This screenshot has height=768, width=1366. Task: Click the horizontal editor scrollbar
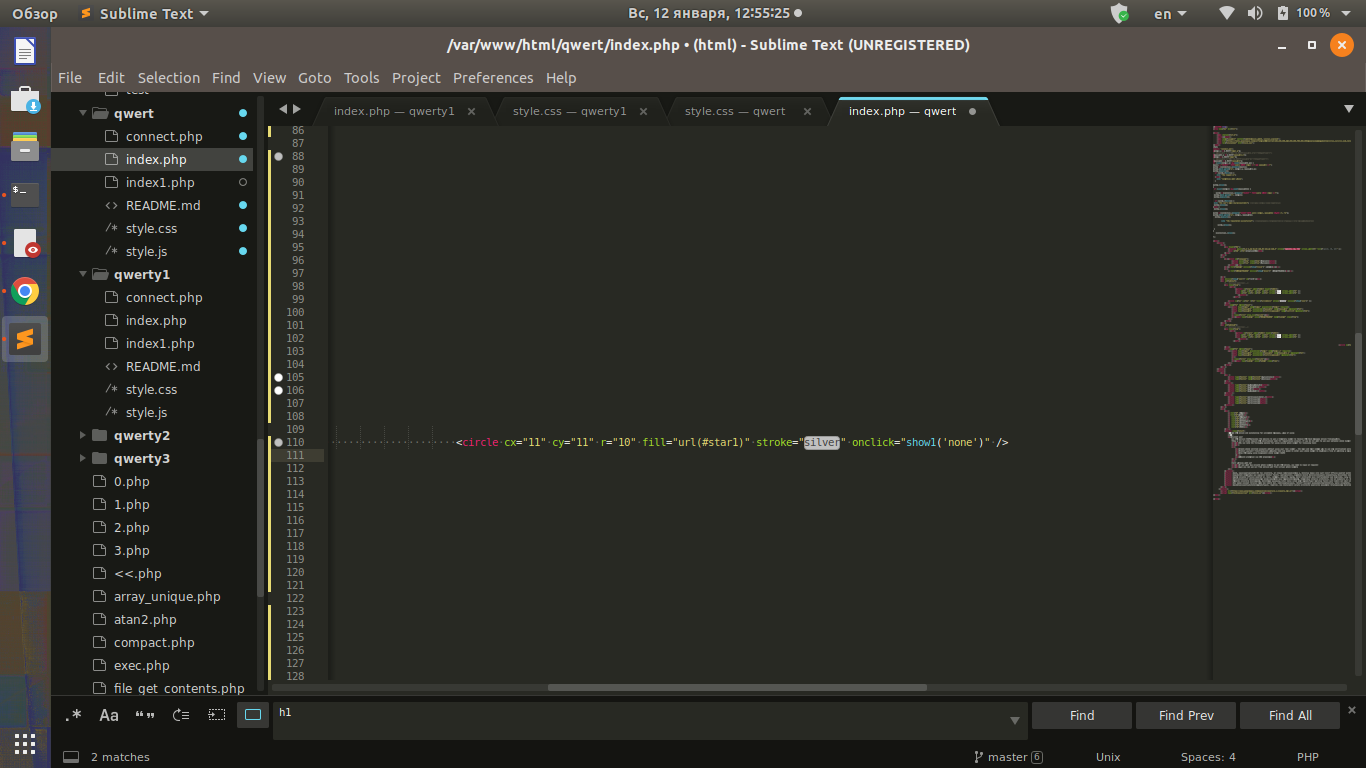[737, 687]
